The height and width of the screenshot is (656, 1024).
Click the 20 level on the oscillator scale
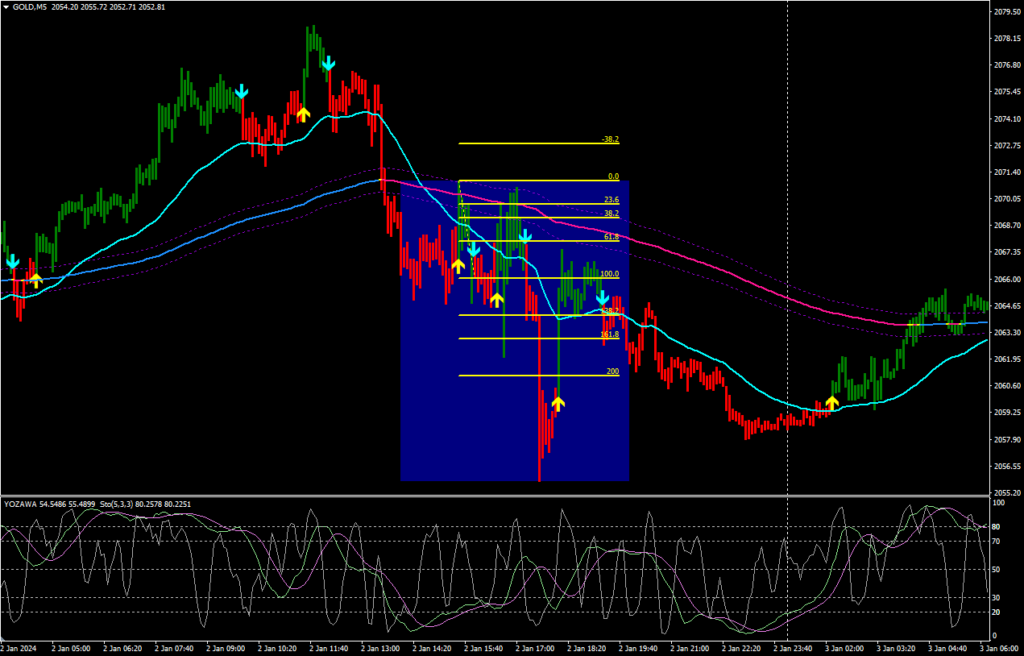point(996,612)
